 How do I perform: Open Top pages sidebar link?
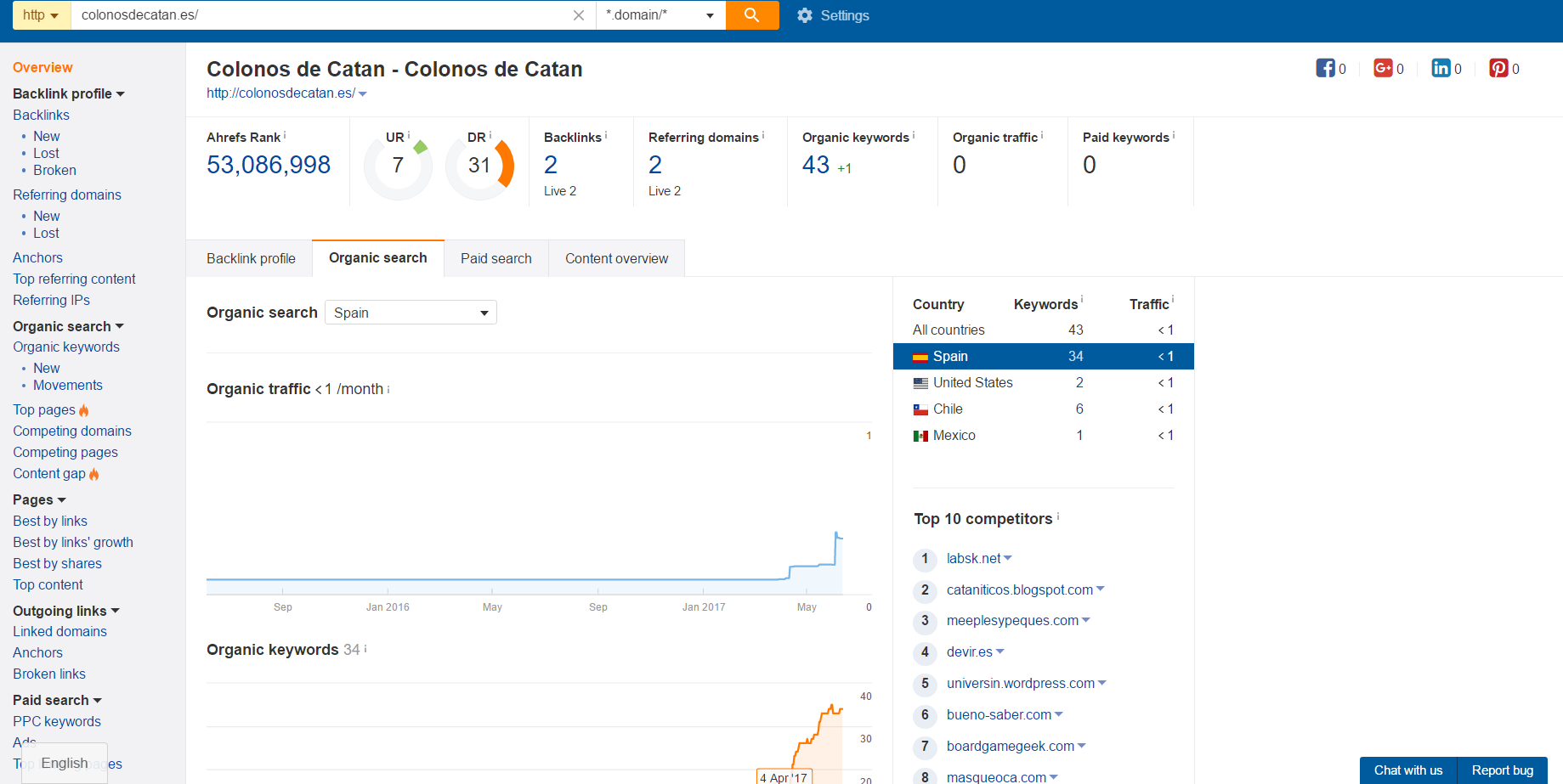44,409
